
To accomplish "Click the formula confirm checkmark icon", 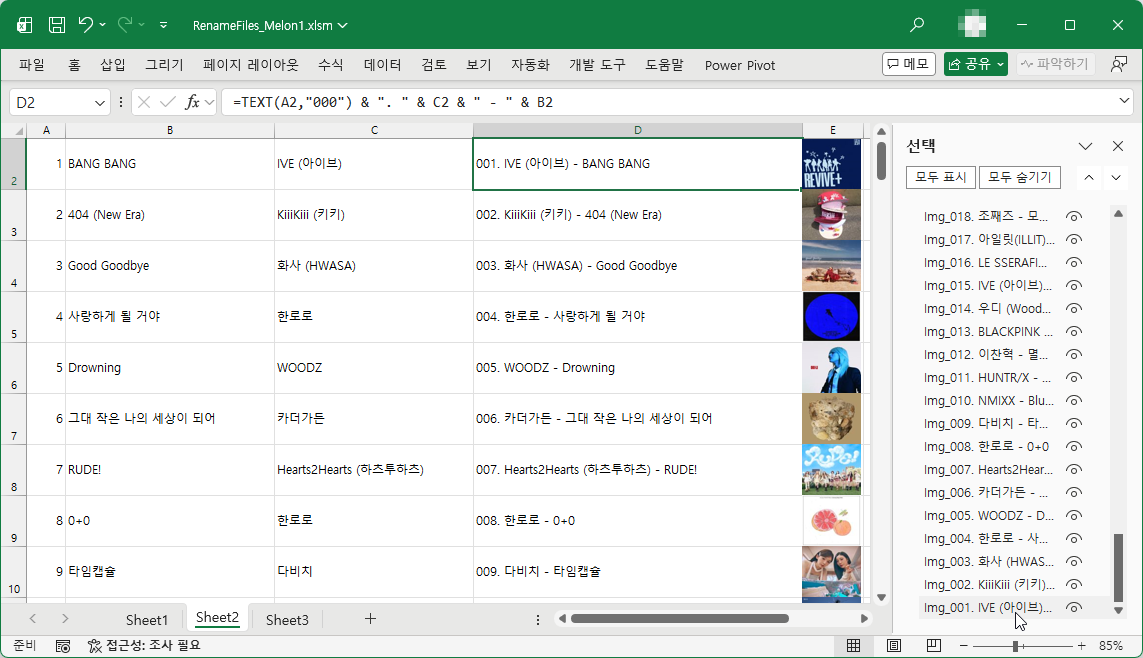I will pos(168,102).
